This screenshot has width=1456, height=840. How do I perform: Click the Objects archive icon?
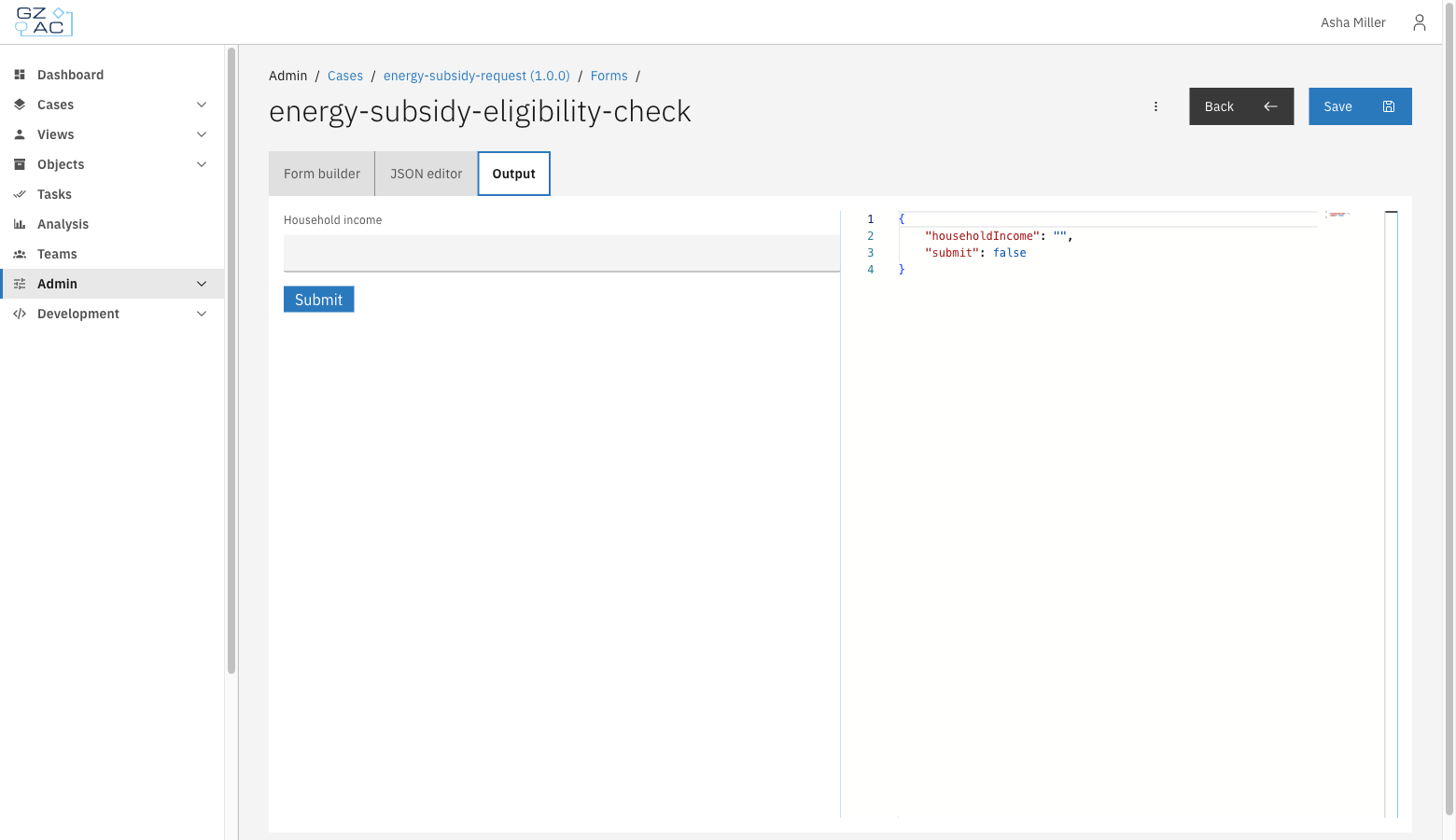pos(20,164)
